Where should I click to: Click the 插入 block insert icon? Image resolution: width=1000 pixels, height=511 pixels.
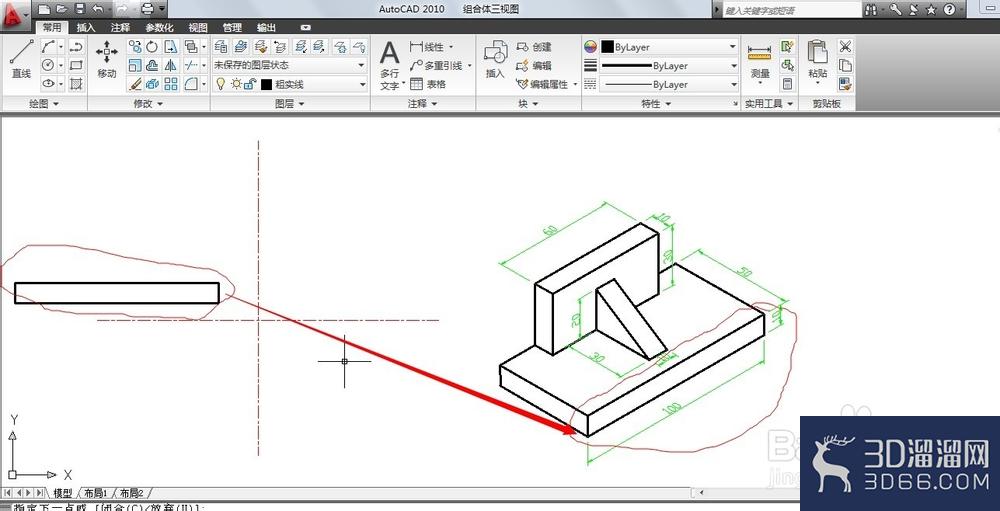[495, 59]
